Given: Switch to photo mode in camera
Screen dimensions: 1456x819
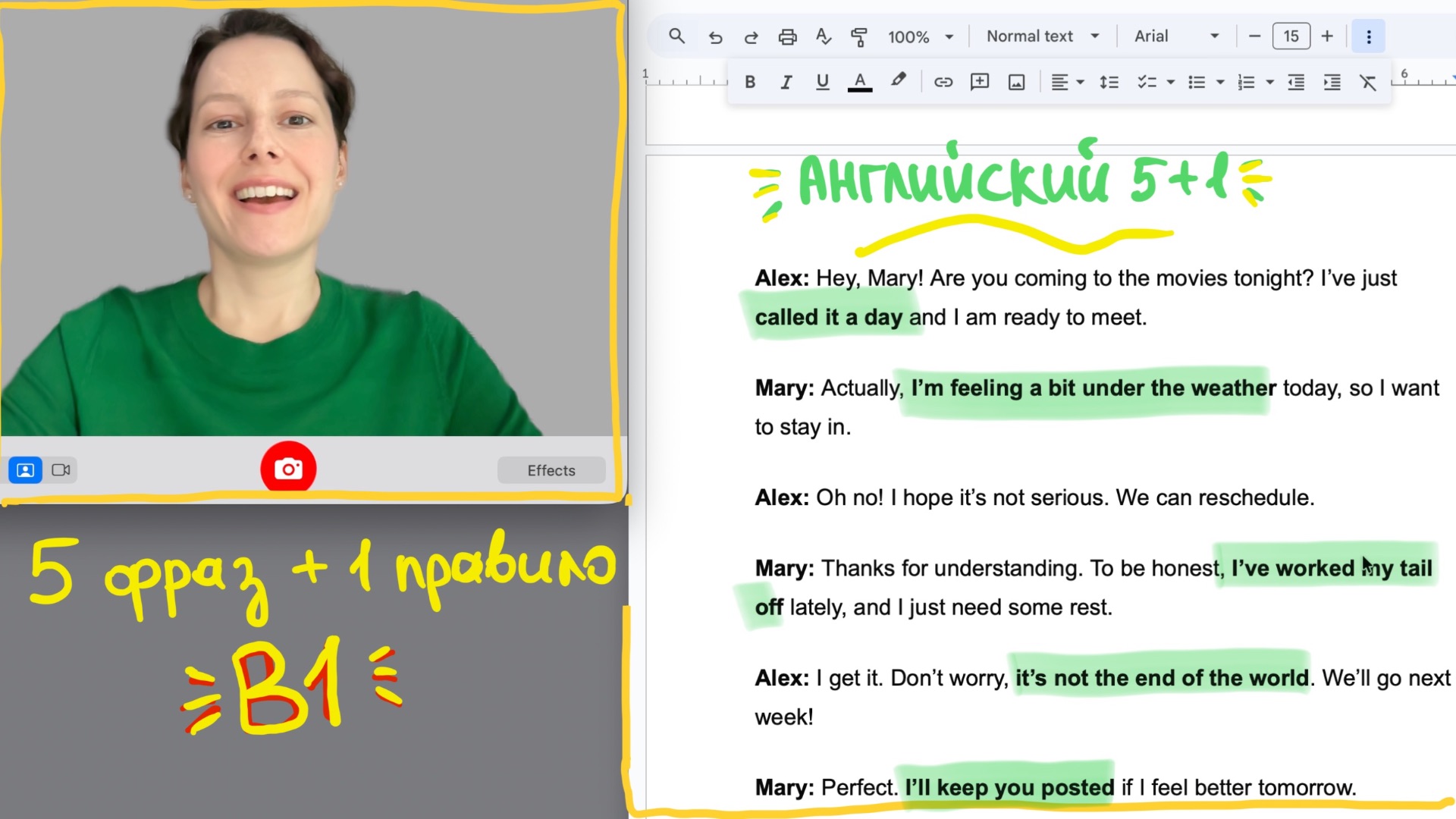Looking at the screenshot, I should (x=25, y=470).
